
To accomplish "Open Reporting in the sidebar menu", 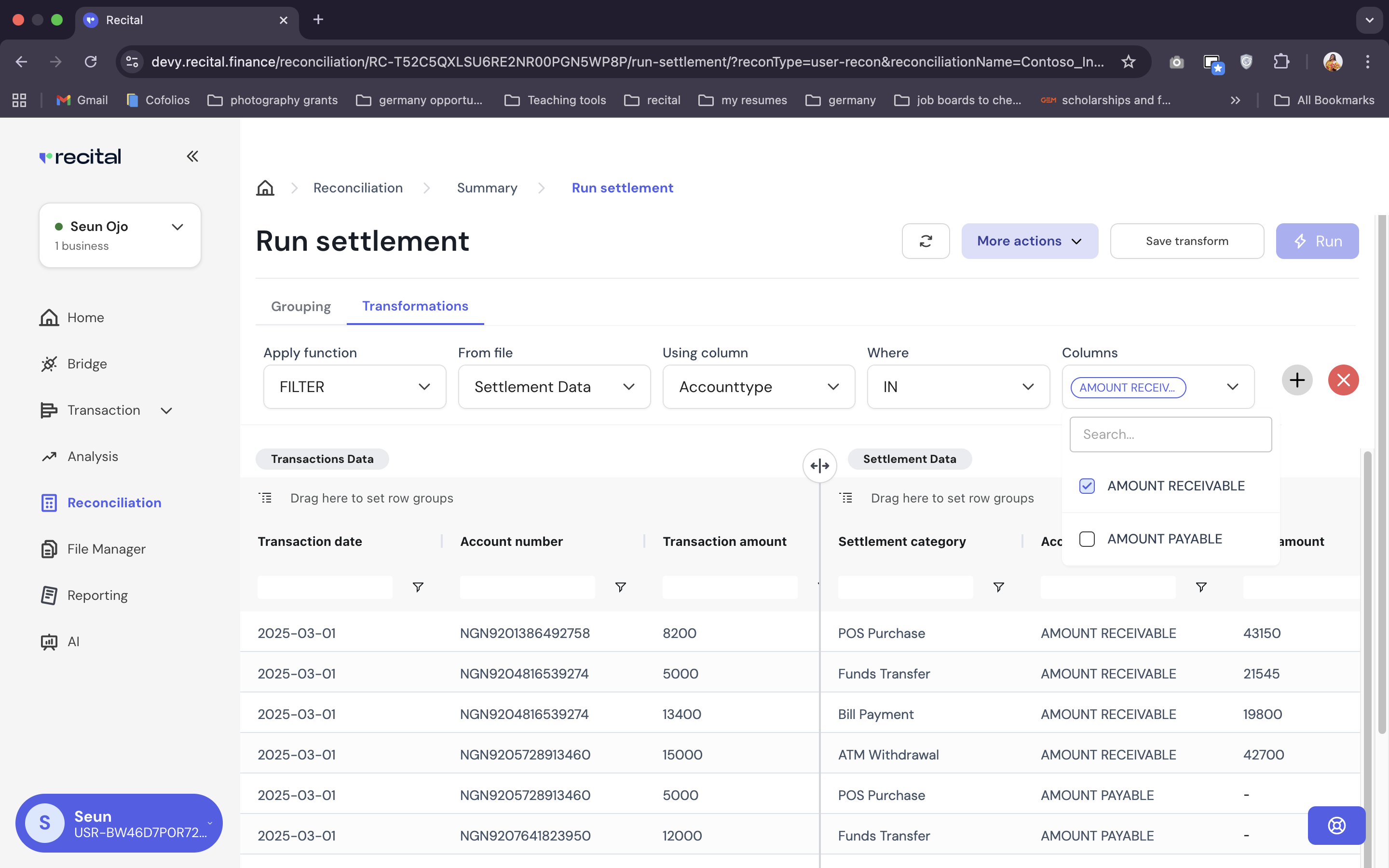I will tap(97, 596).
